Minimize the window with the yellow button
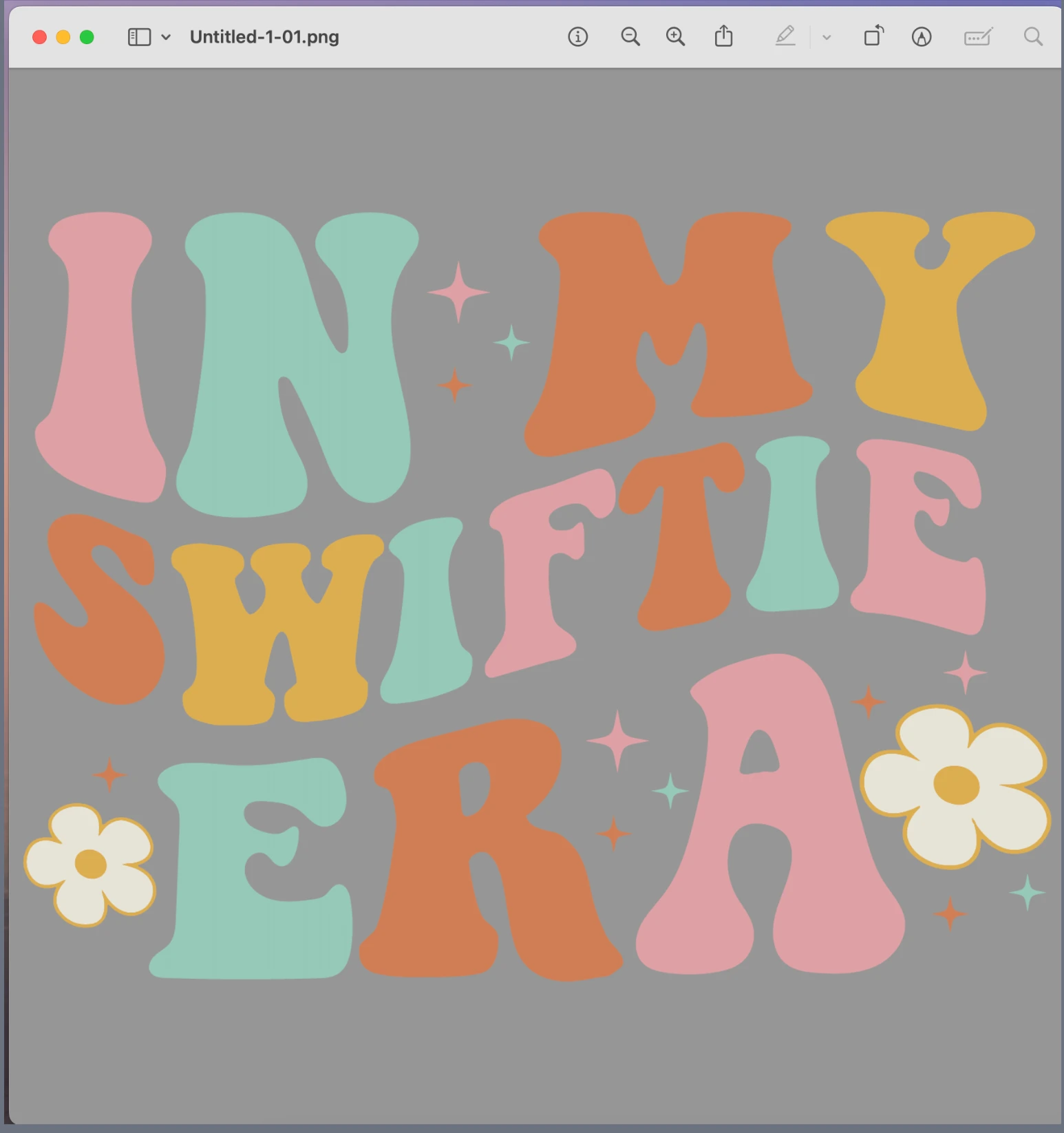The image size is (1064, 1133). click(x=63, y=37)
